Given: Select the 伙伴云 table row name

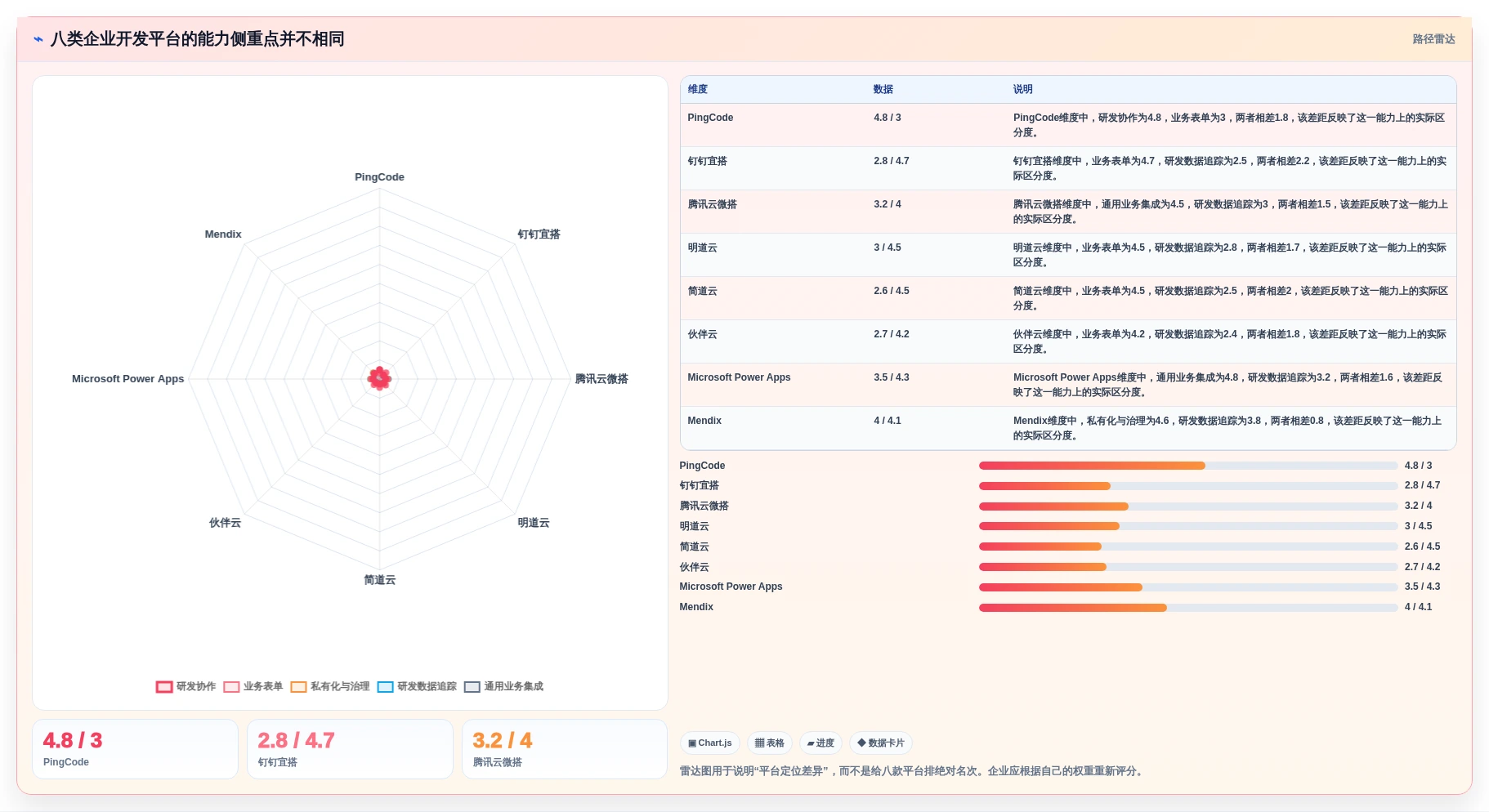Looking at the screenshot, I should click(x=702, y=334).
